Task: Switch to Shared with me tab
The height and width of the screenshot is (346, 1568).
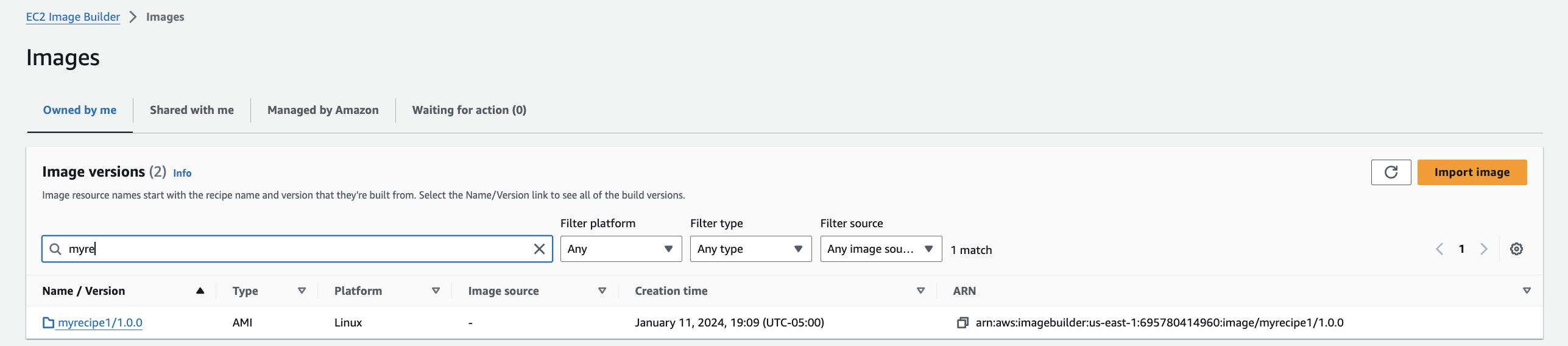Action: pos(192,110)
